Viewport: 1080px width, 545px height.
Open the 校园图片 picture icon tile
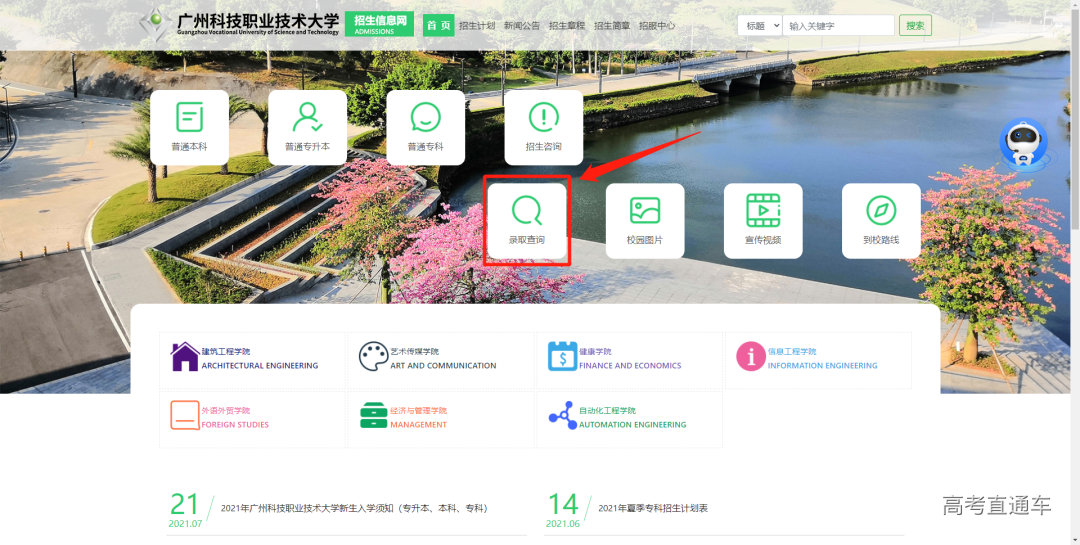(x=645, y=221)
